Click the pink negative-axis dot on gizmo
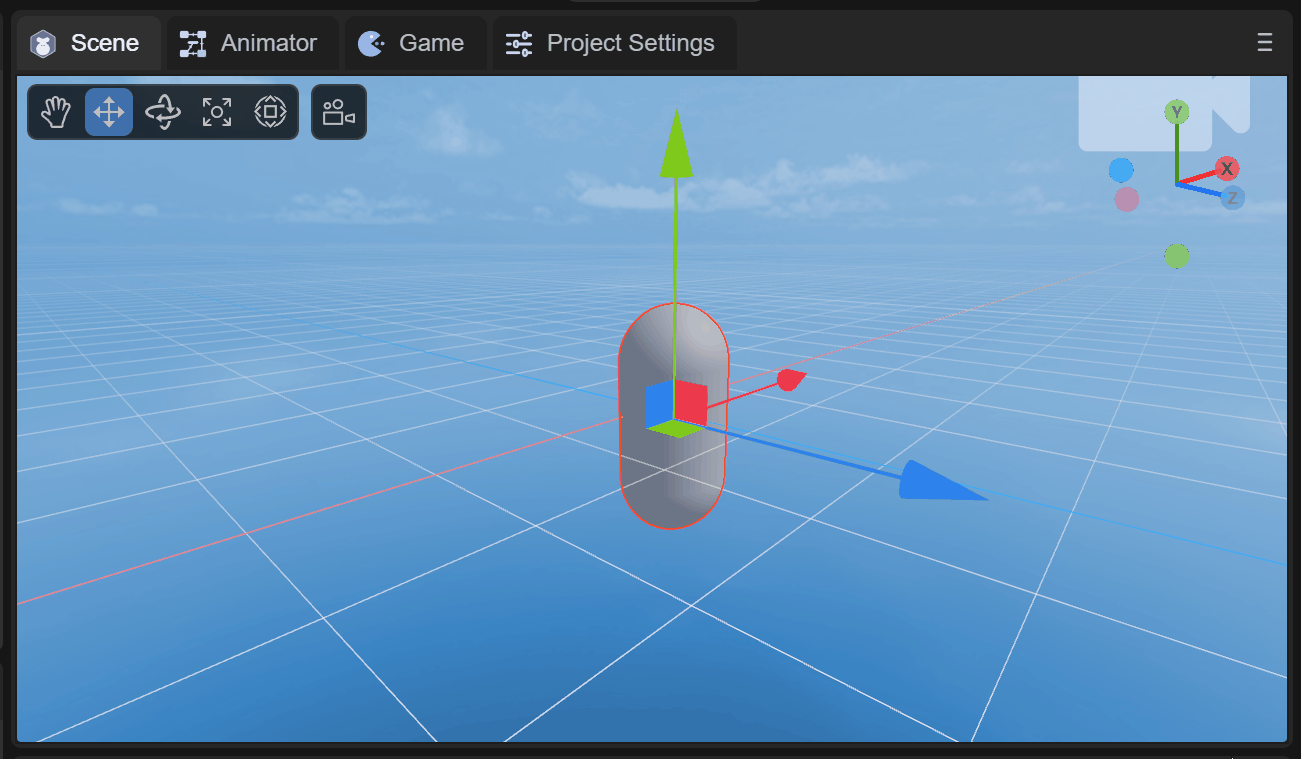Viewport: 1301px width, 759px height. (1127, 199)
